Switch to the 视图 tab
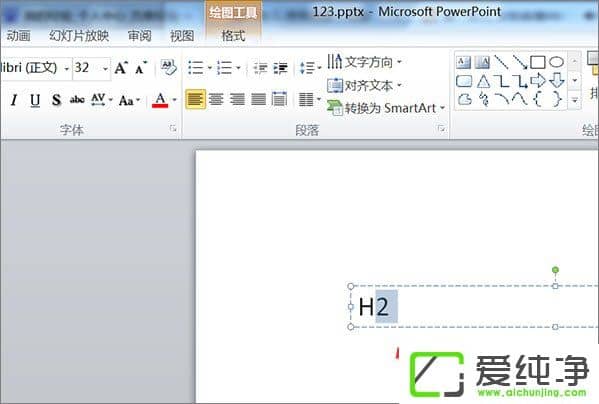The width and height of the screenshot is (599, 404). tap(182, 36)
